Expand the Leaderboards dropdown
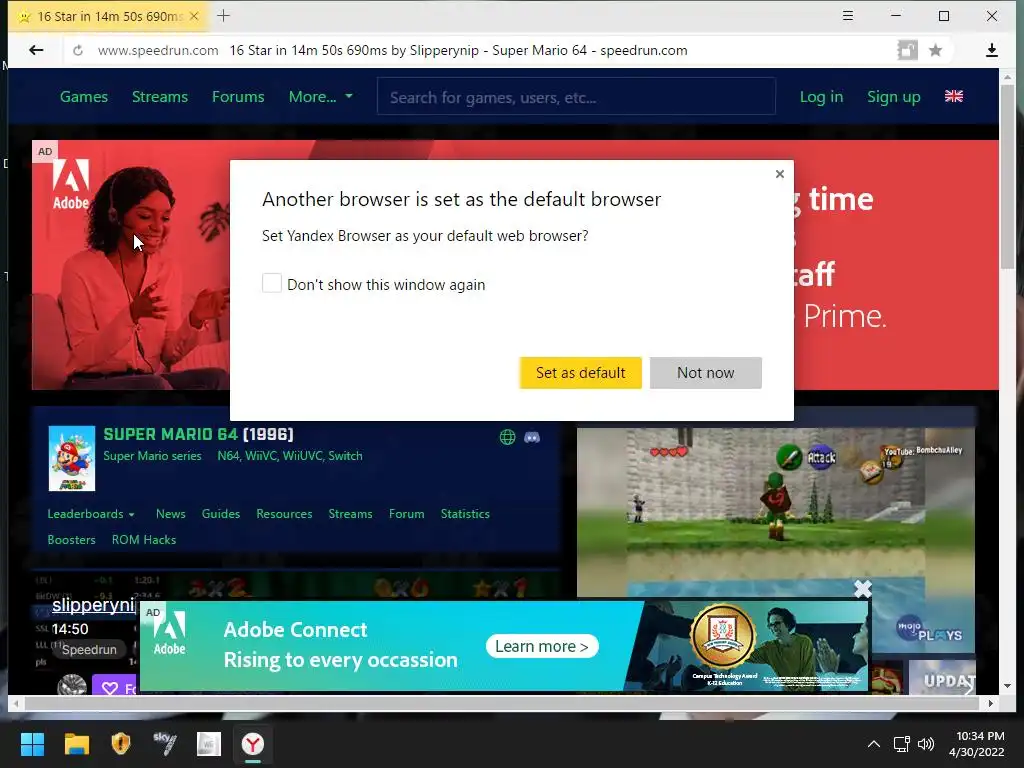1024x768 pixels. coord(91,514)
